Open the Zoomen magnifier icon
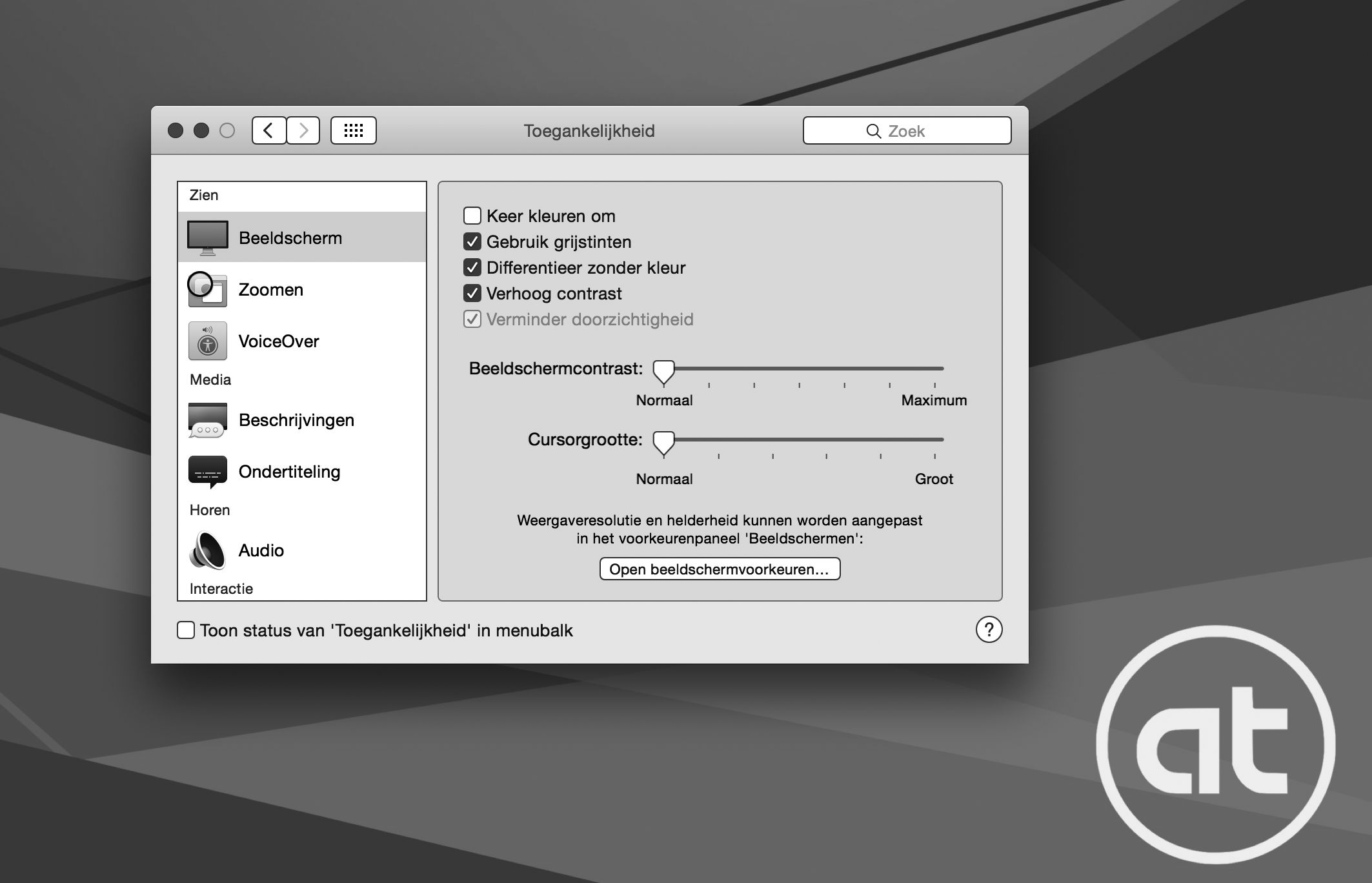The width and height of the screenshot is (1372, 883). pos(207,289)
